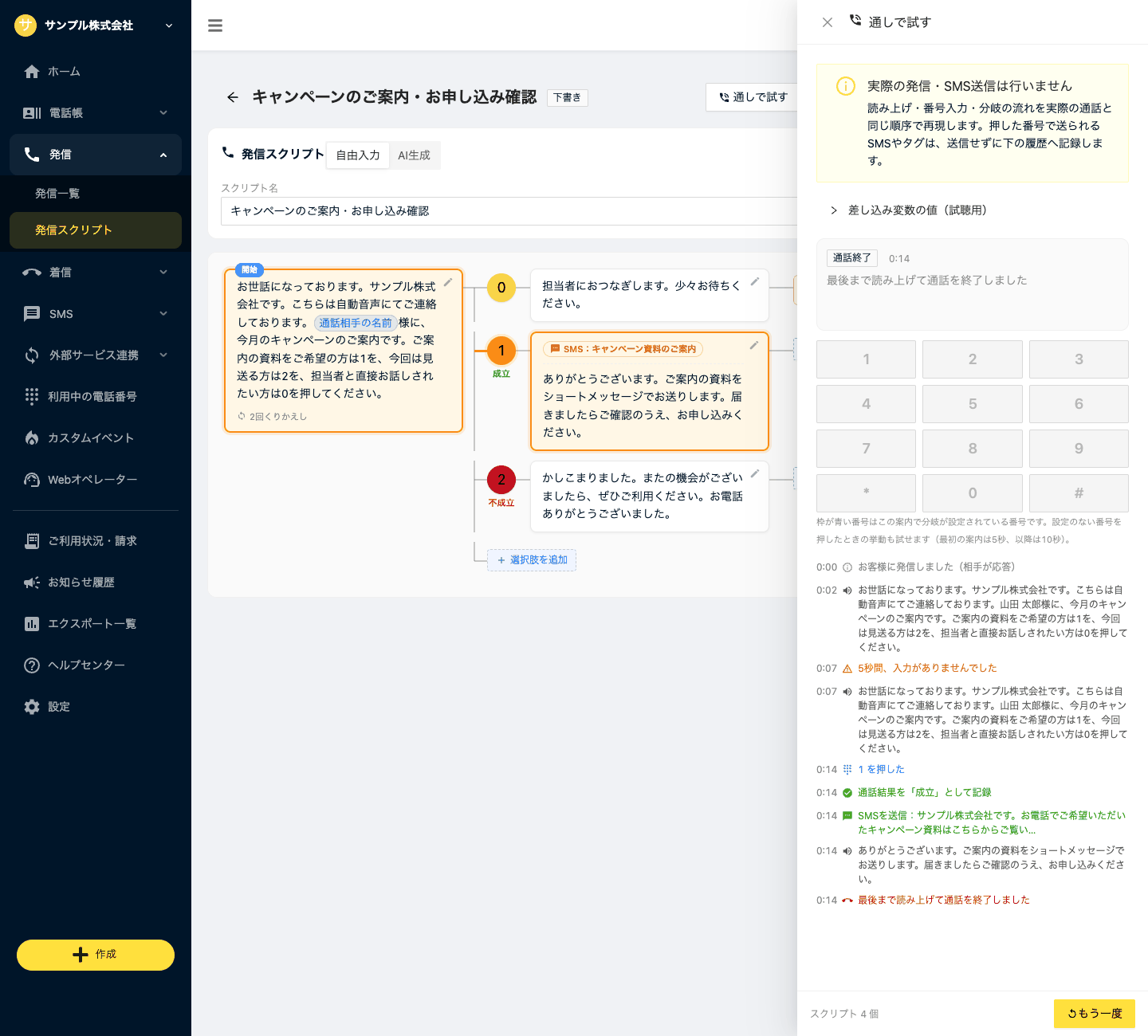
Task: Edit the SMS campaign material card
Action: [x=753, y=345]
